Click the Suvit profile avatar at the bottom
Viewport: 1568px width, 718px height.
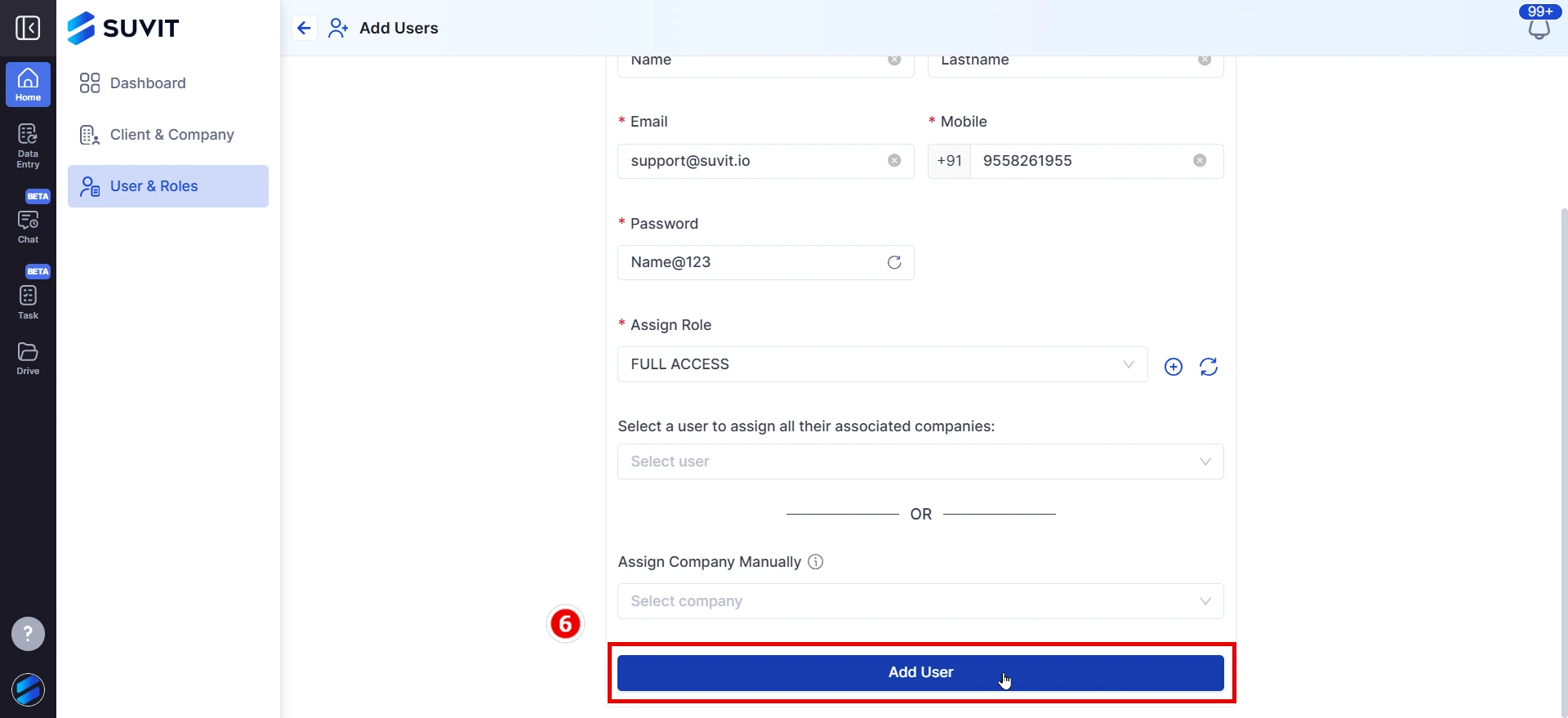[x=28, y=689]
